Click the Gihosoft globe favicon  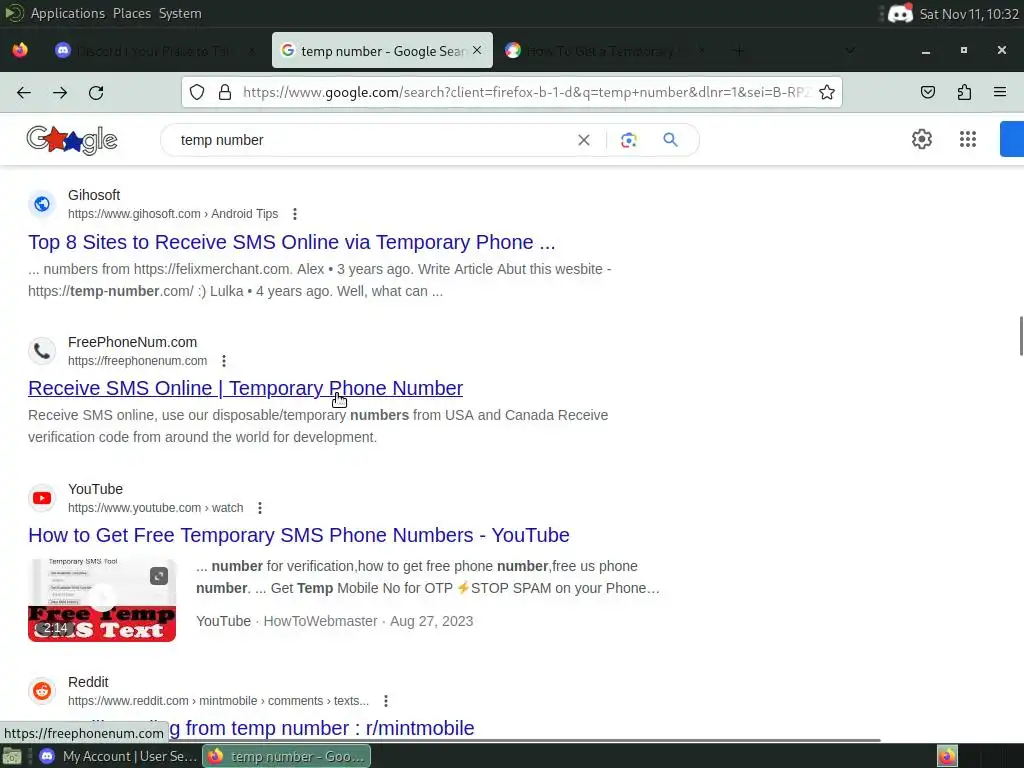pos(42,204)
